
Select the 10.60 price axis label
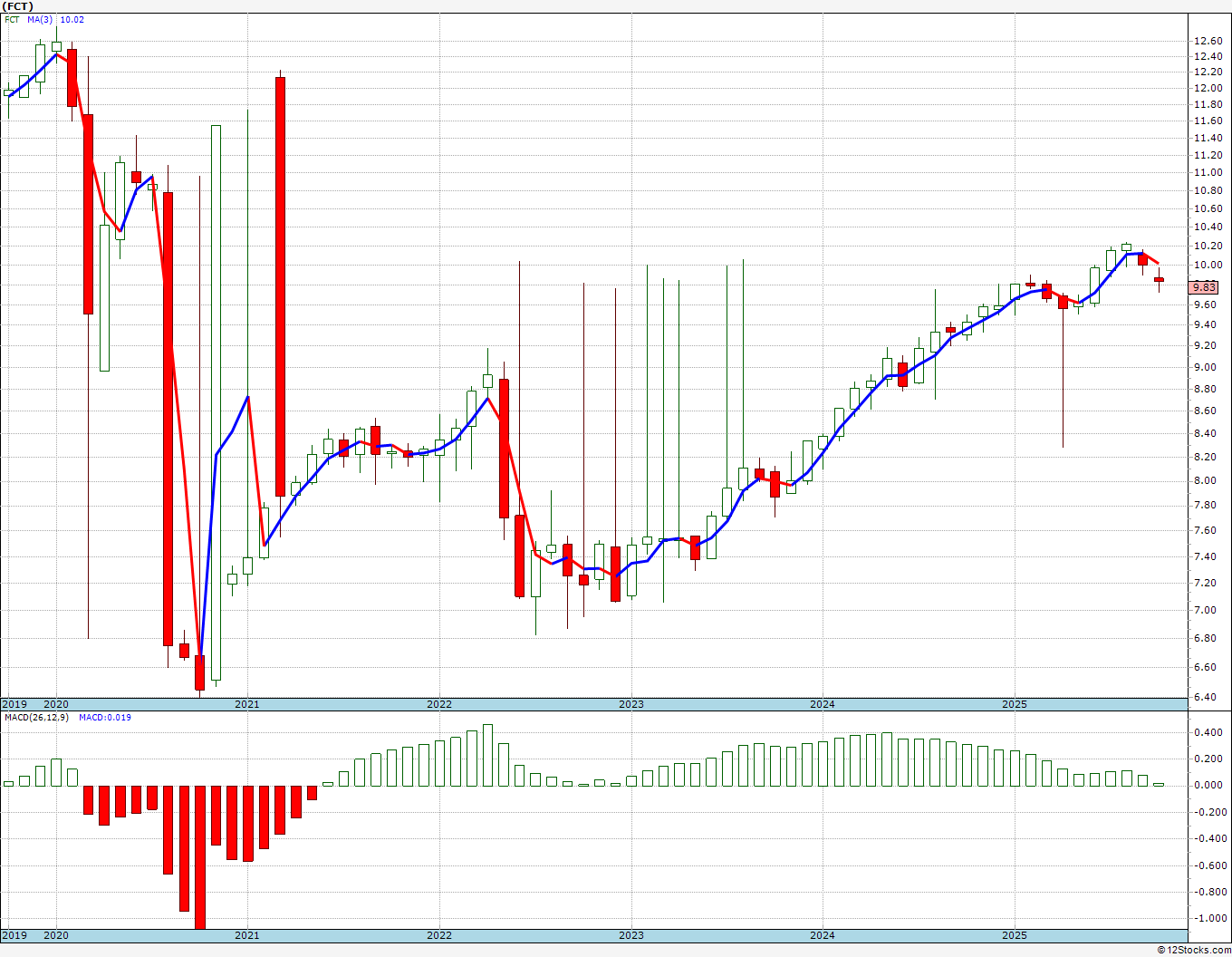click(1208, 208)
